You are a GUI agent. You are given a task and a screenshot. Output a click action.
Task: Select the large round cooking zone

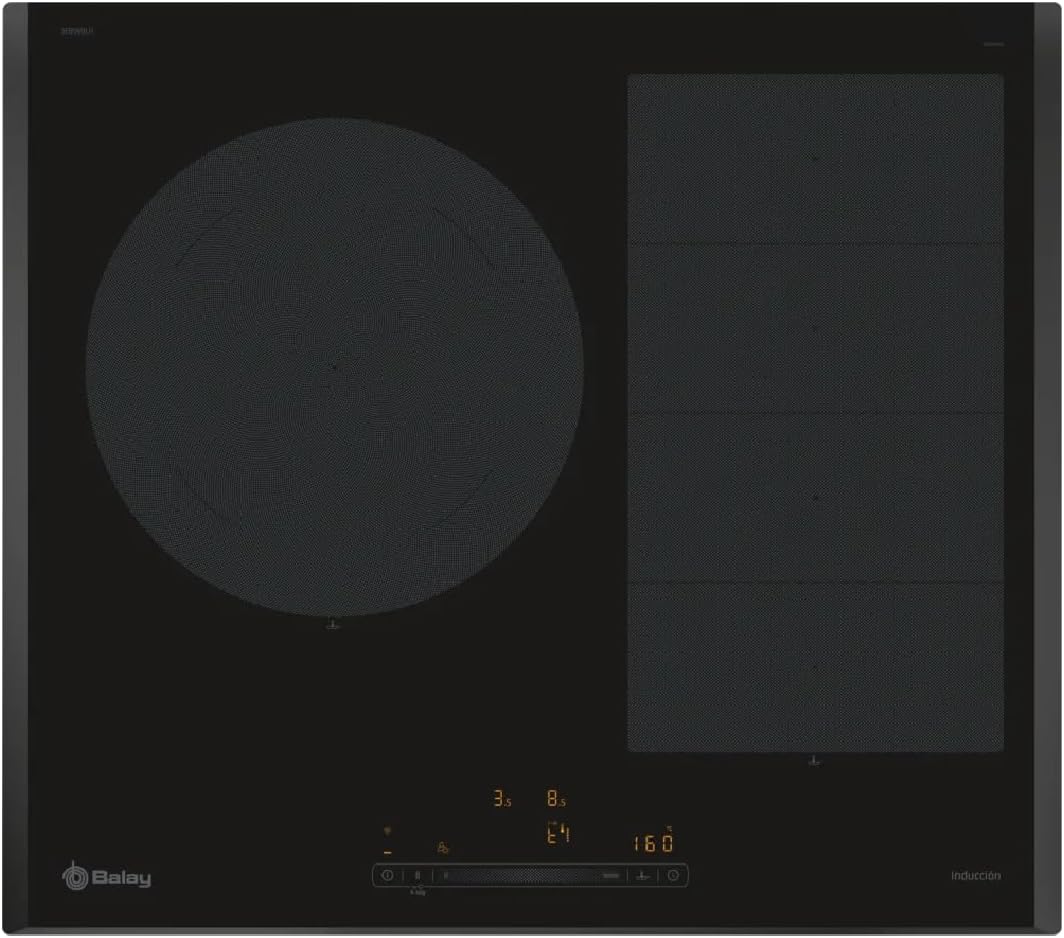click(x=335, y=367)
